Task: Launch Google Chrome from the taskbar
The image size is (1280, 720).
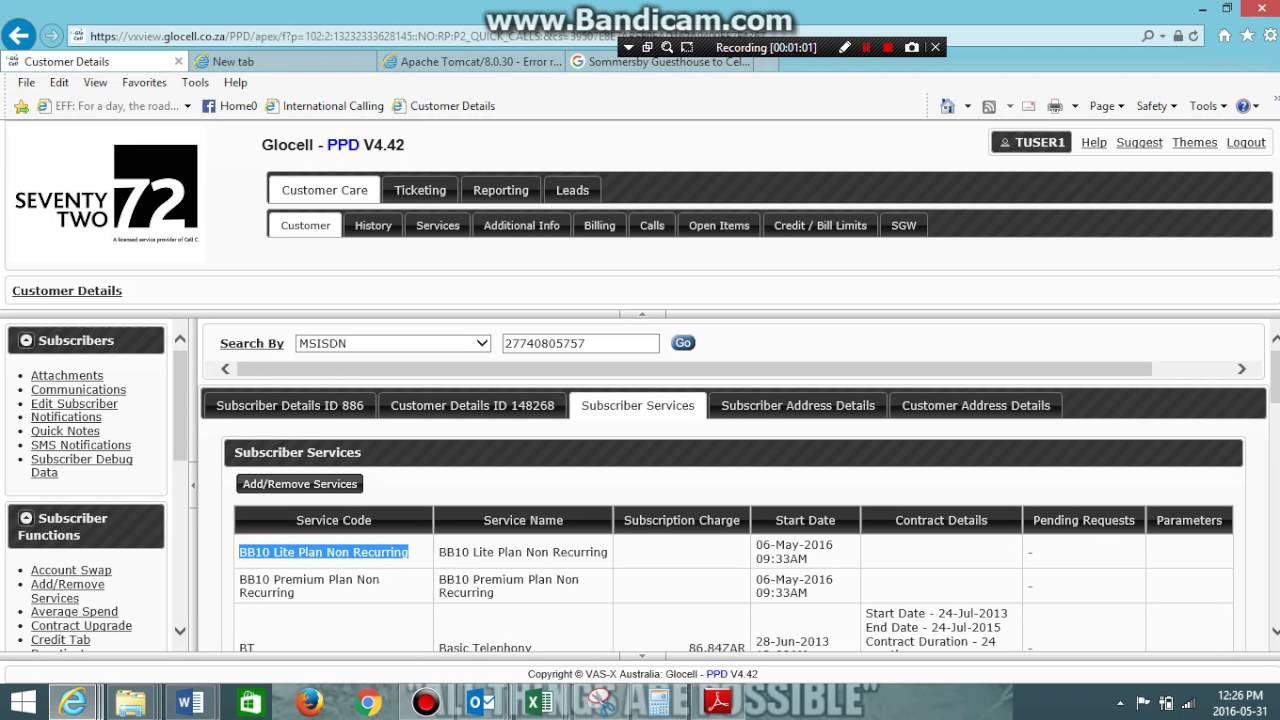Action: coord(368,702)
